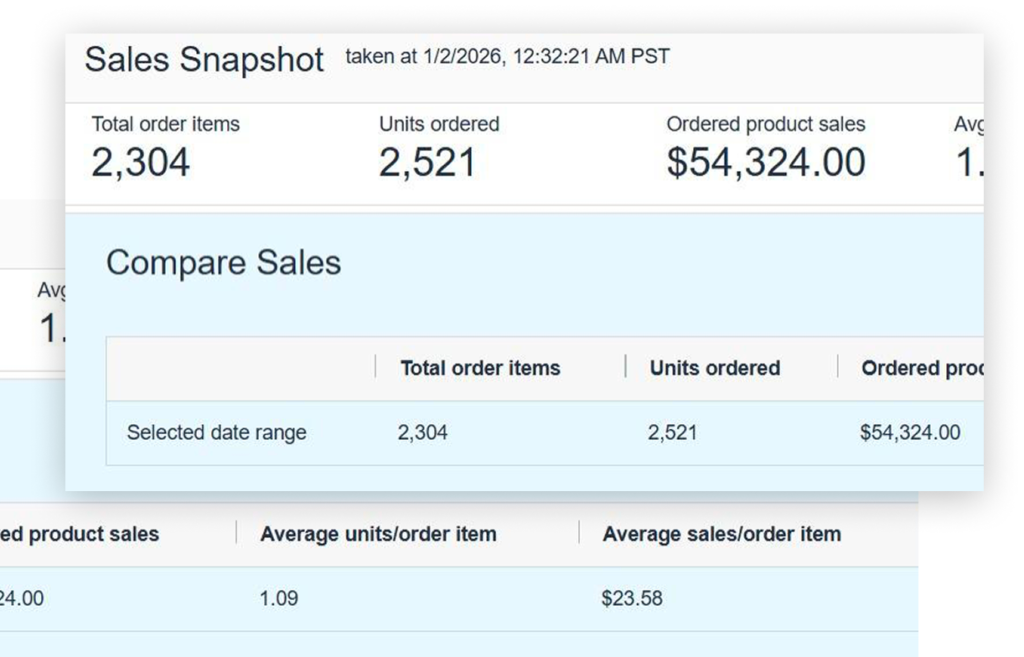
Task: Click the large 2,304 total order items figure
Action: (x=140, y=162)
